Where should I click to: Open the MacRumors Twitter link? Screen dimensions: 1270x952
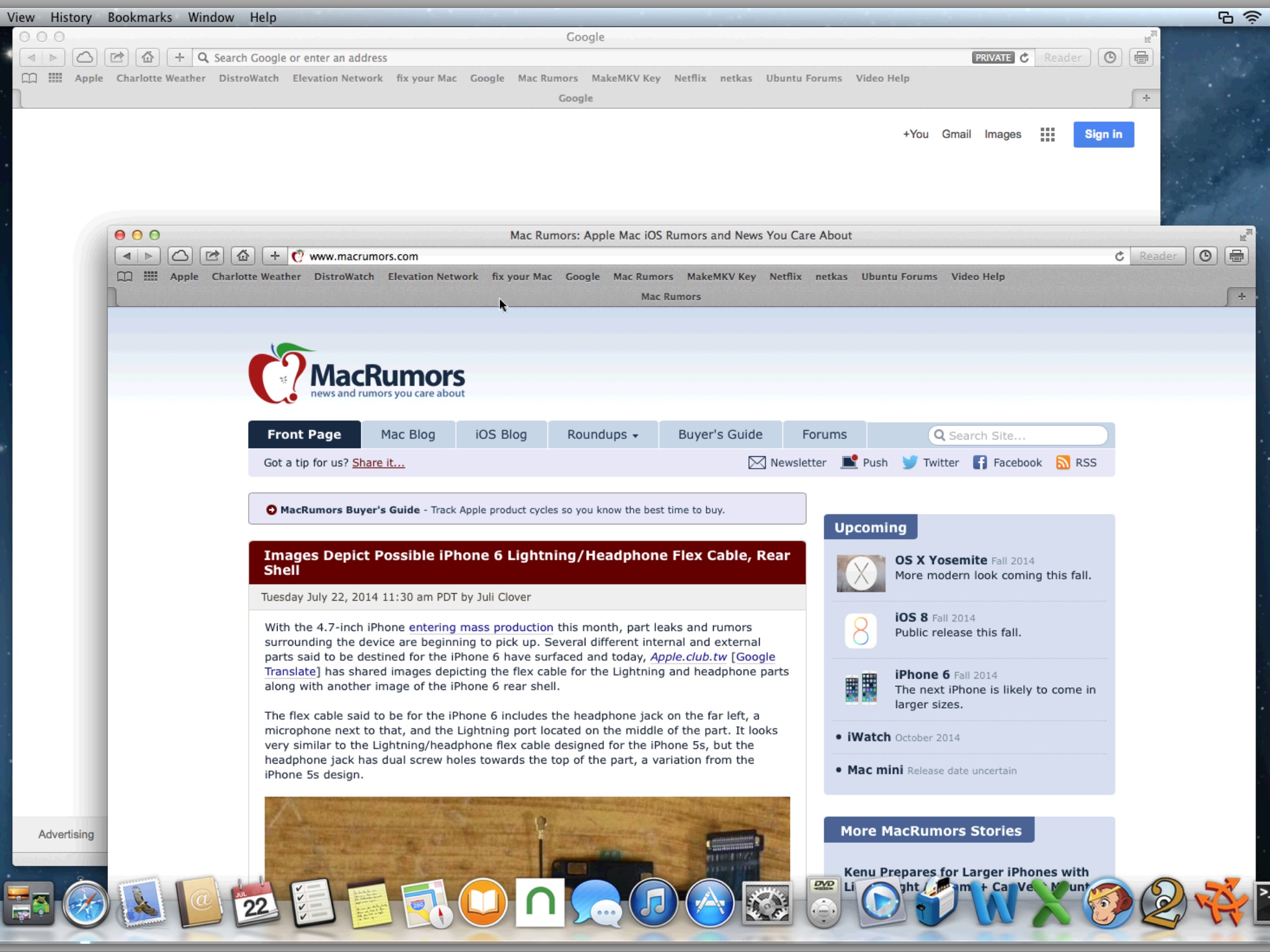point(930,463)
